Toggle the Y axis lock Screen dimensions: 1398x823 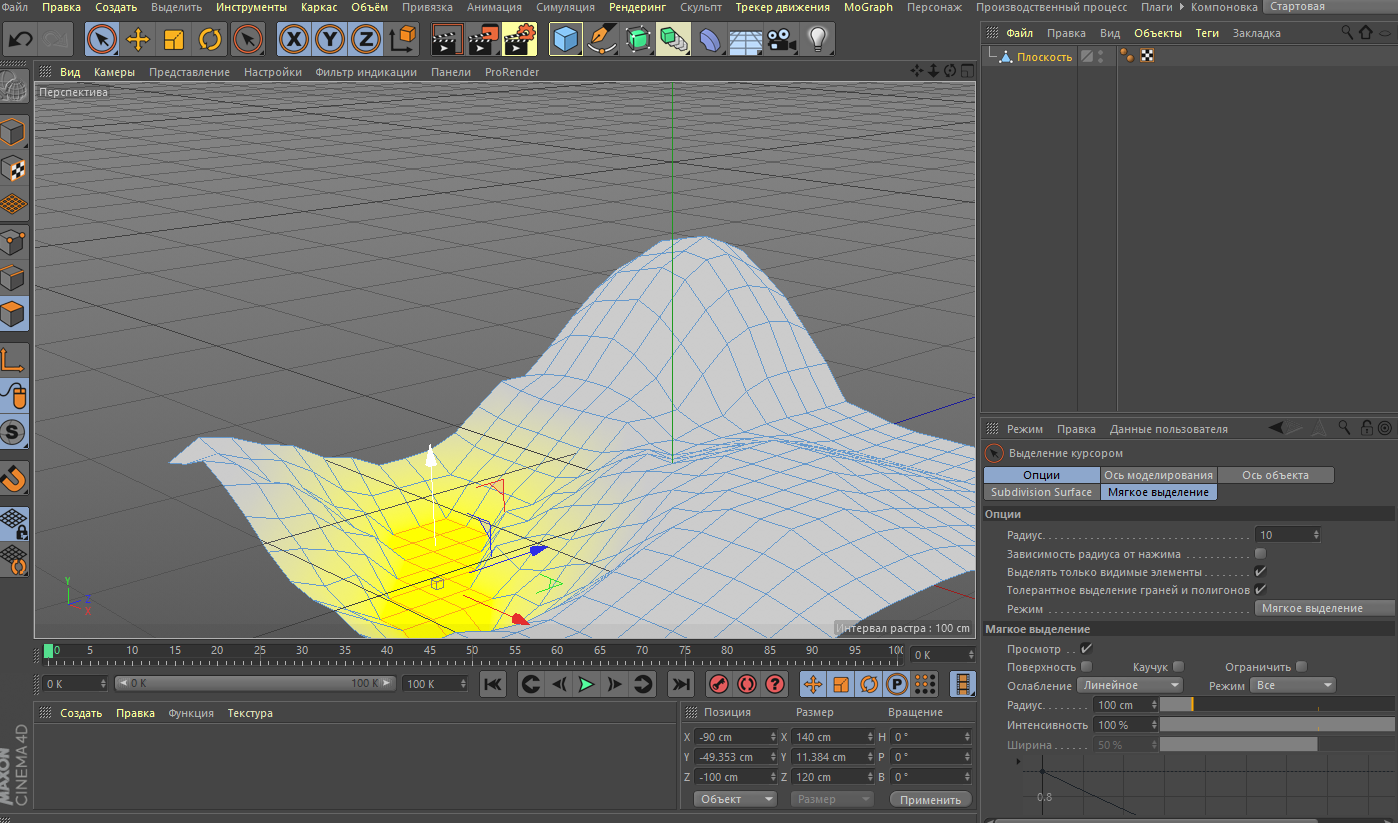click(330, 40)
